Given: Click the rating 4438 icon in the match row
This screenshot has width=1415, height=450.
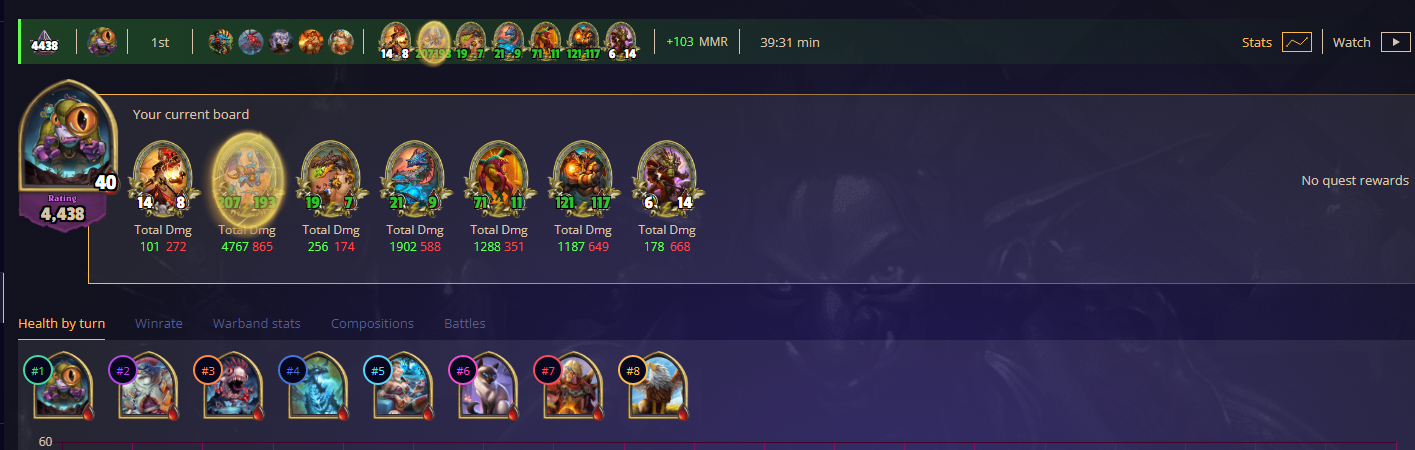Looking at the screenshot, I should coord(44,43).
